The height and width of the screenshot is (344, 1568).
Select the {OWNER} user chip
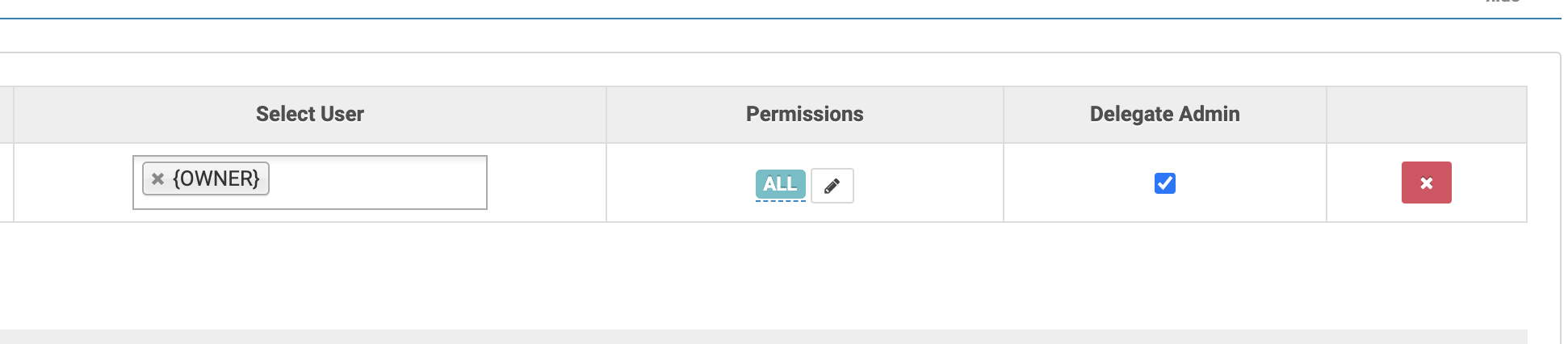tap(216, 178)
